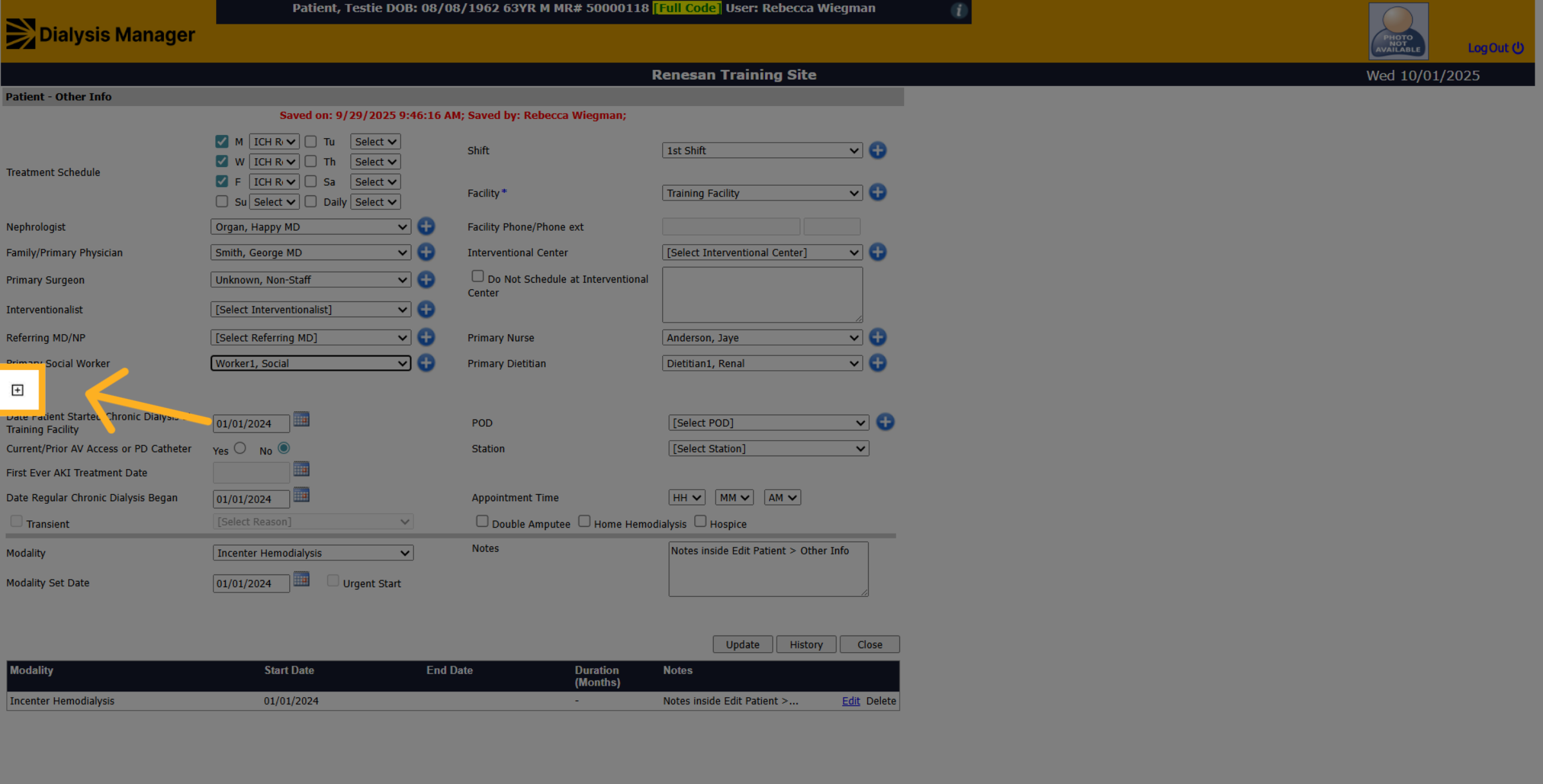Open the Shift dropdown showing 1st Shift
The image size is (1543, 784).
pyautogui.click(x=762, y=150)
